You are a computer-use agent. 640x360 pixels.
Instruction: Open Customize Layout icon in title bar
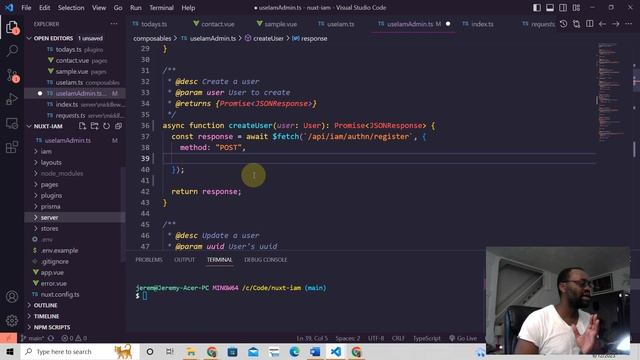576,7
